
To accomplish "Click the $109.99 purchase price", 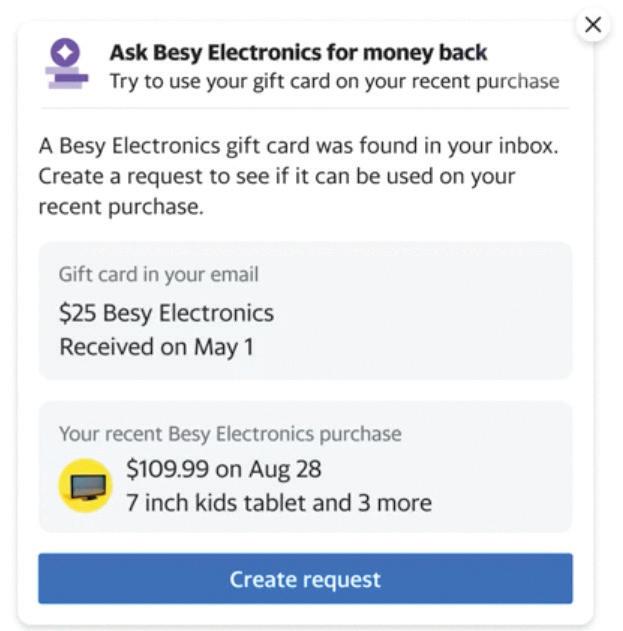I will click(x=163, y=468).
